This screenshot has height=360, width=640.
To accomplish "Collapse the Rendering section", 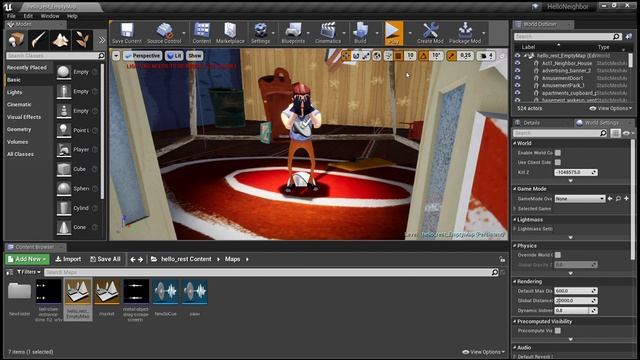I will 515,282.
